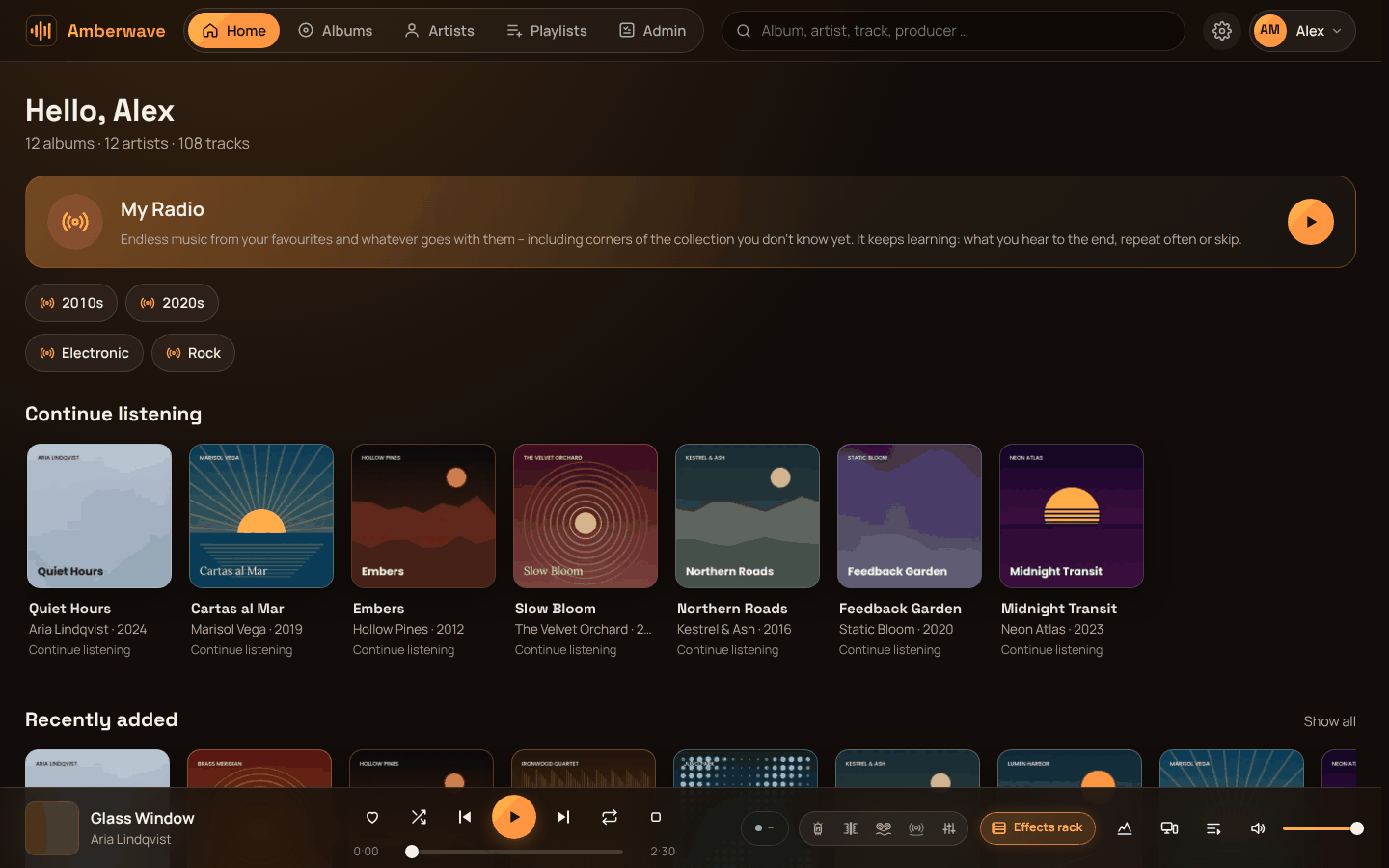Open the Slow Bloom album cover
The image size is (1389, 868).
586,516
